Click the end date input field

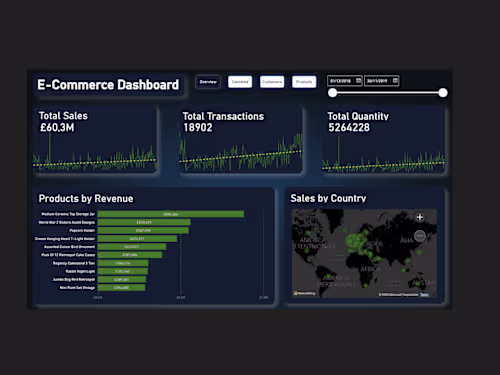pyautogui.click(x=382, y=81)
